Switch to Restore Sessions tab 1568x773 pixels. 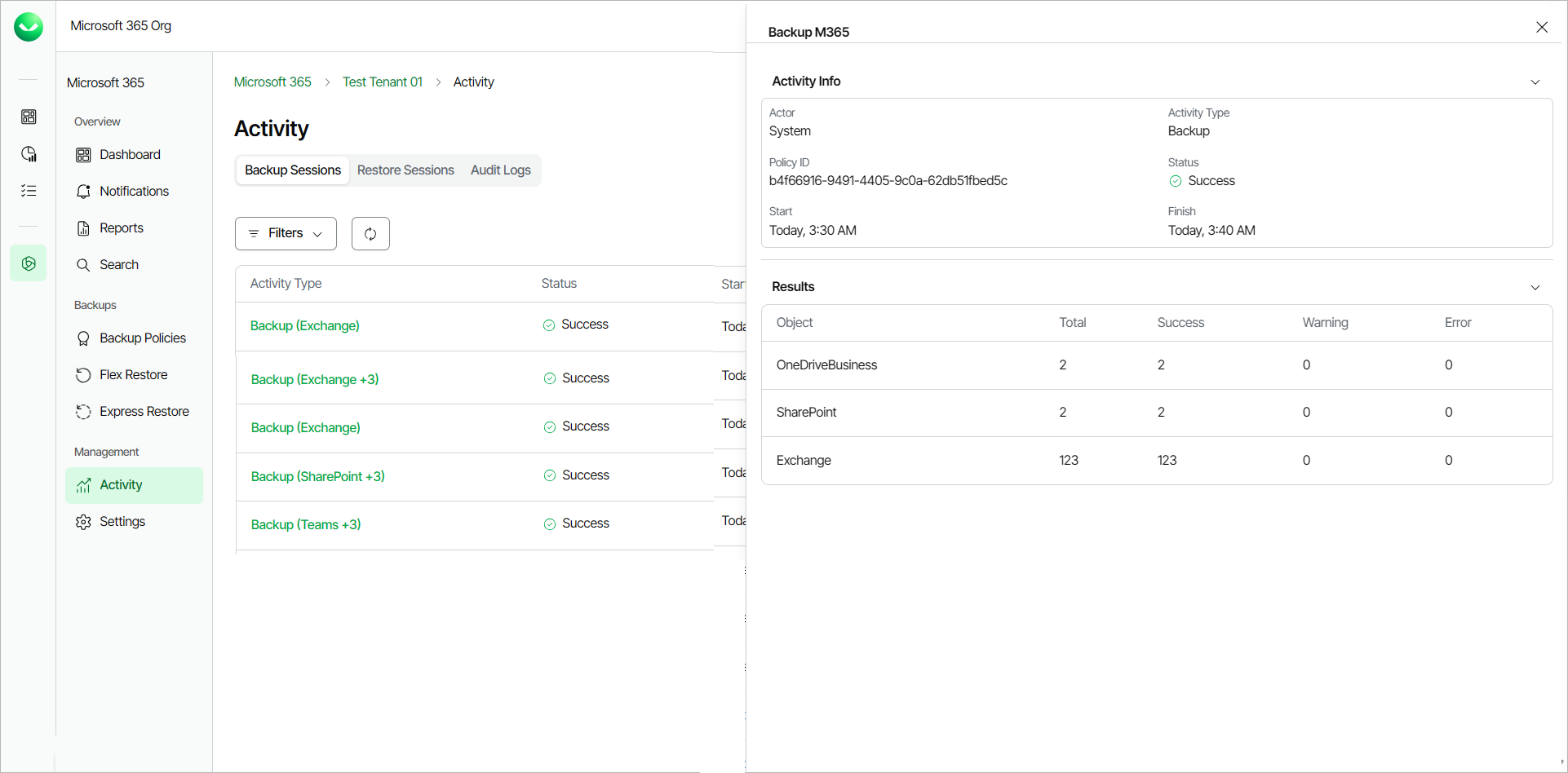tap(405, 170)
